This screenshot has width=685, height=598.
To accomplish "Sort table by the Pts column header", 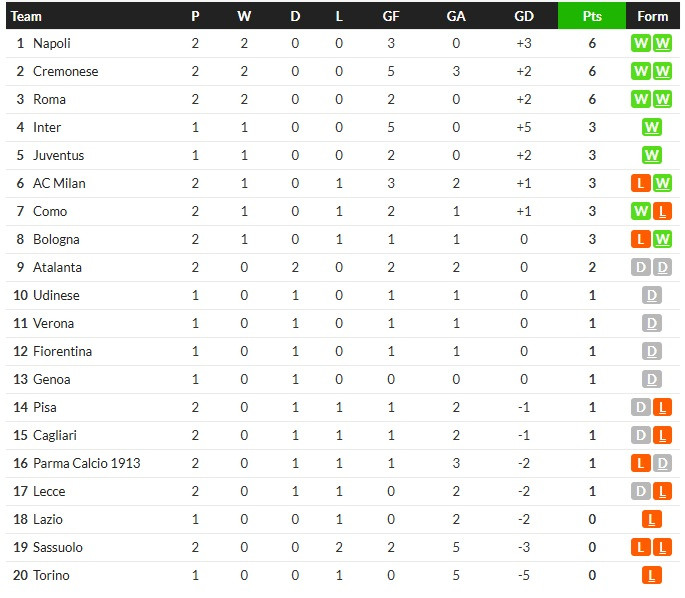I will tap(592, 16).
